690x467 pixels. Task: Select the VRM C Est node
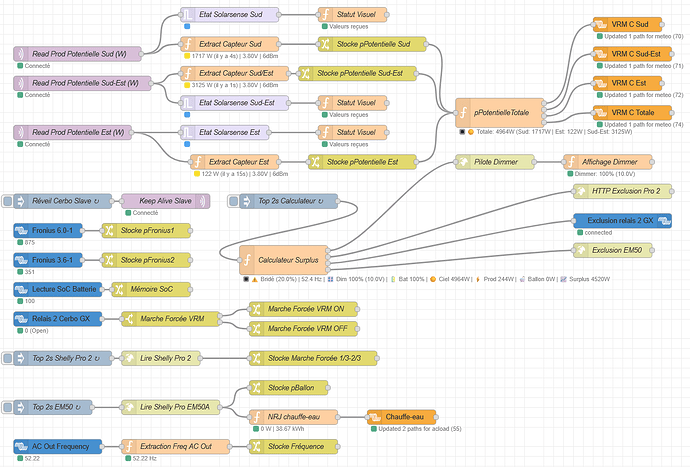(x=628, y=83)
